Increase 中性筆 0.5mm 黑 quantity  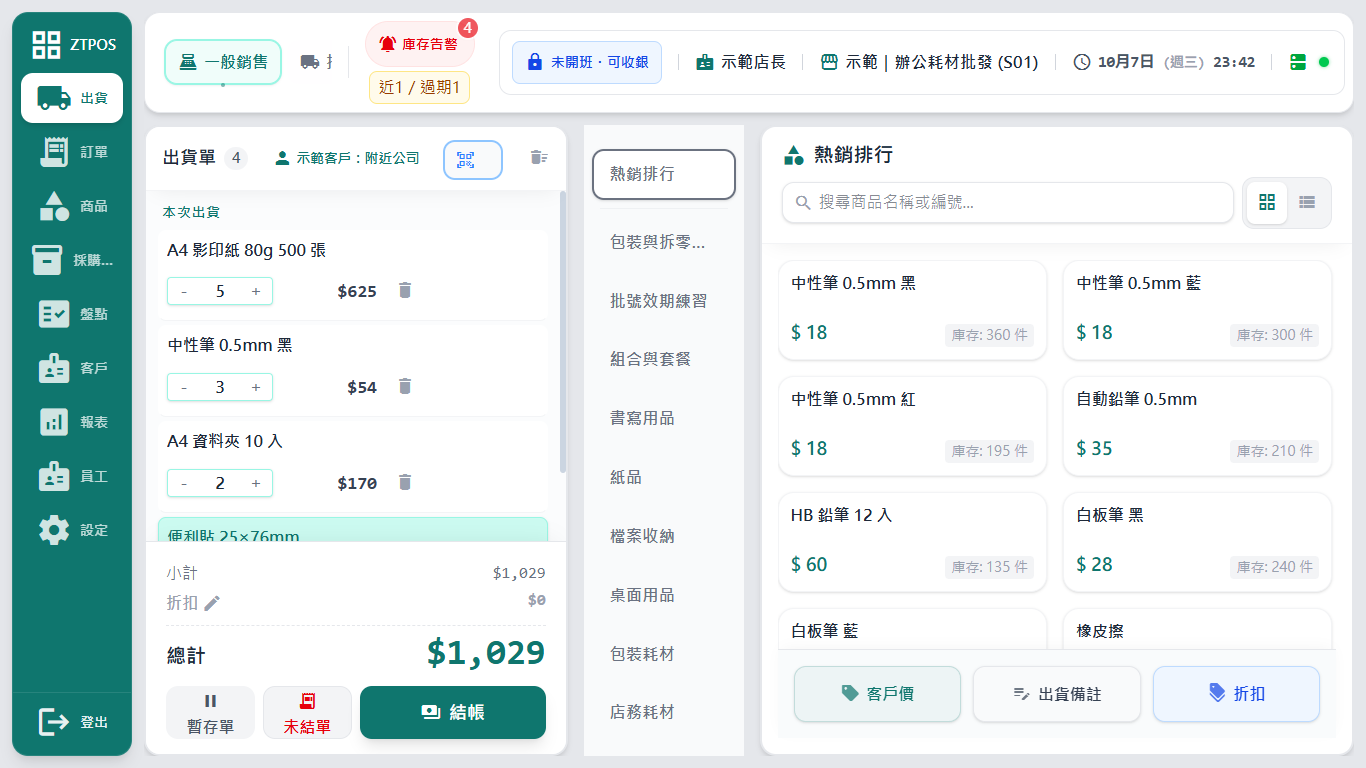tap(256, 387)
